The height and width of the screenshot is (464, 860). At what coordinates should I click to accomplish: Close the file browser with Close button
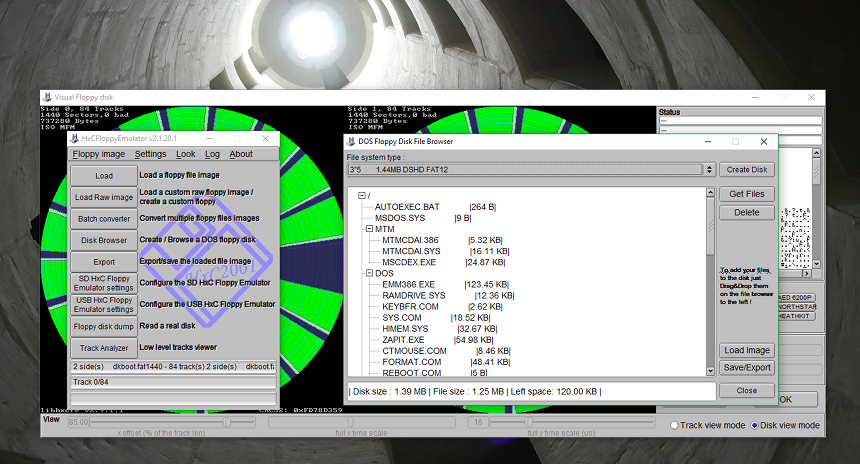tap(746, 391)
